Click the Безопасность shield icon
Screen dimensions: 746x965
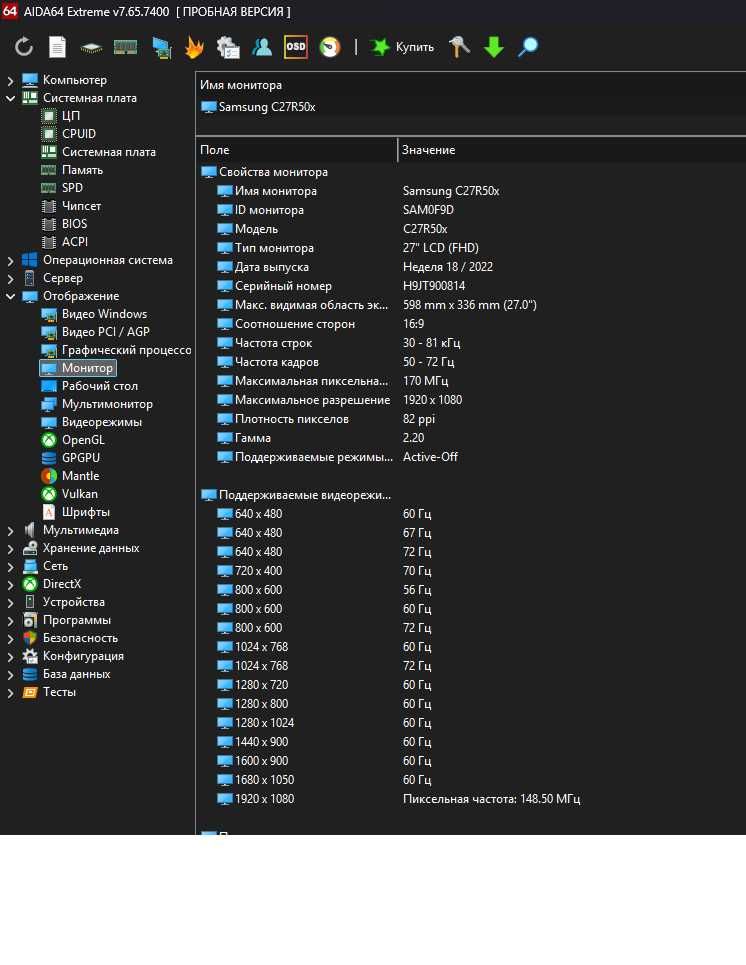pyautogui.click(x=30, y=638)
